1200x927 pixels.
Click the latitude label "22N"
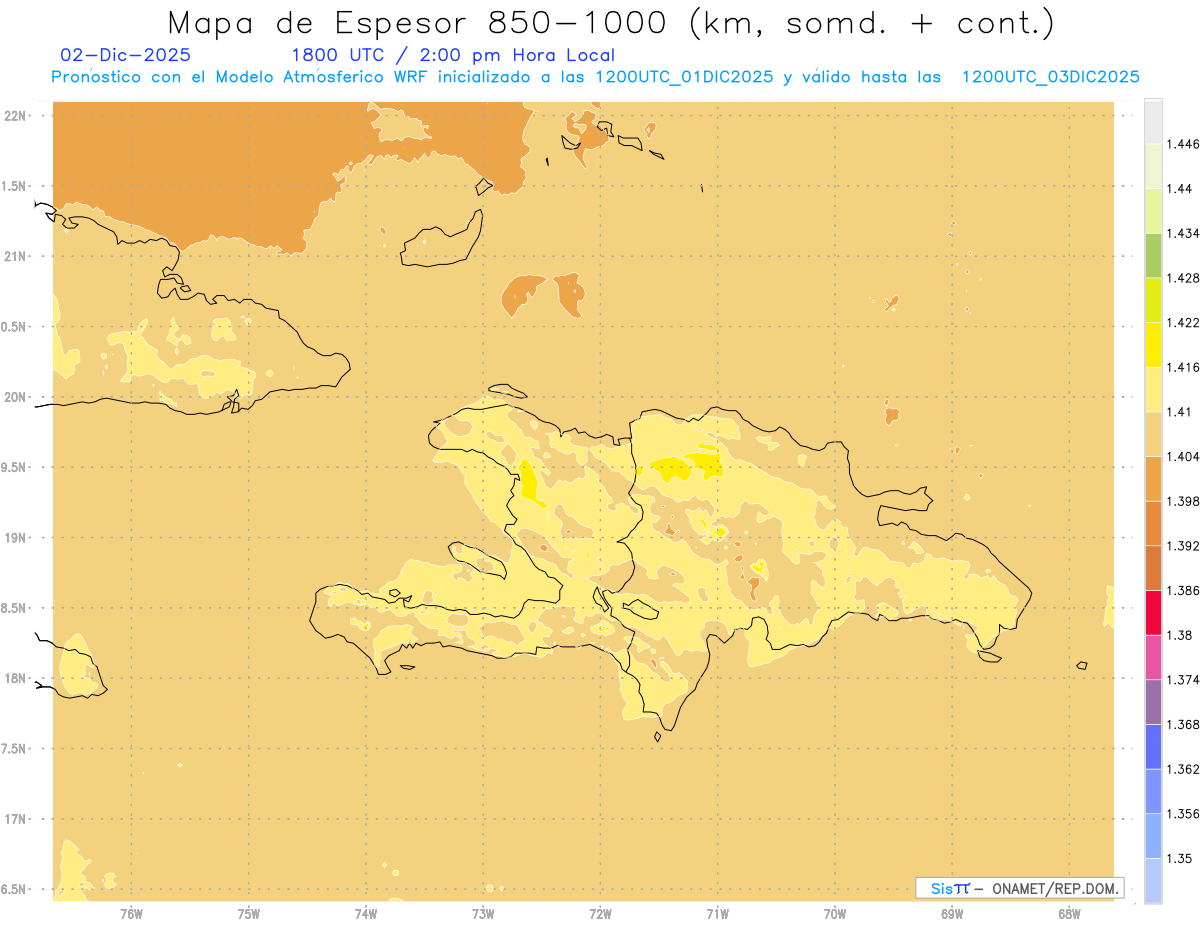coord(17,115)
